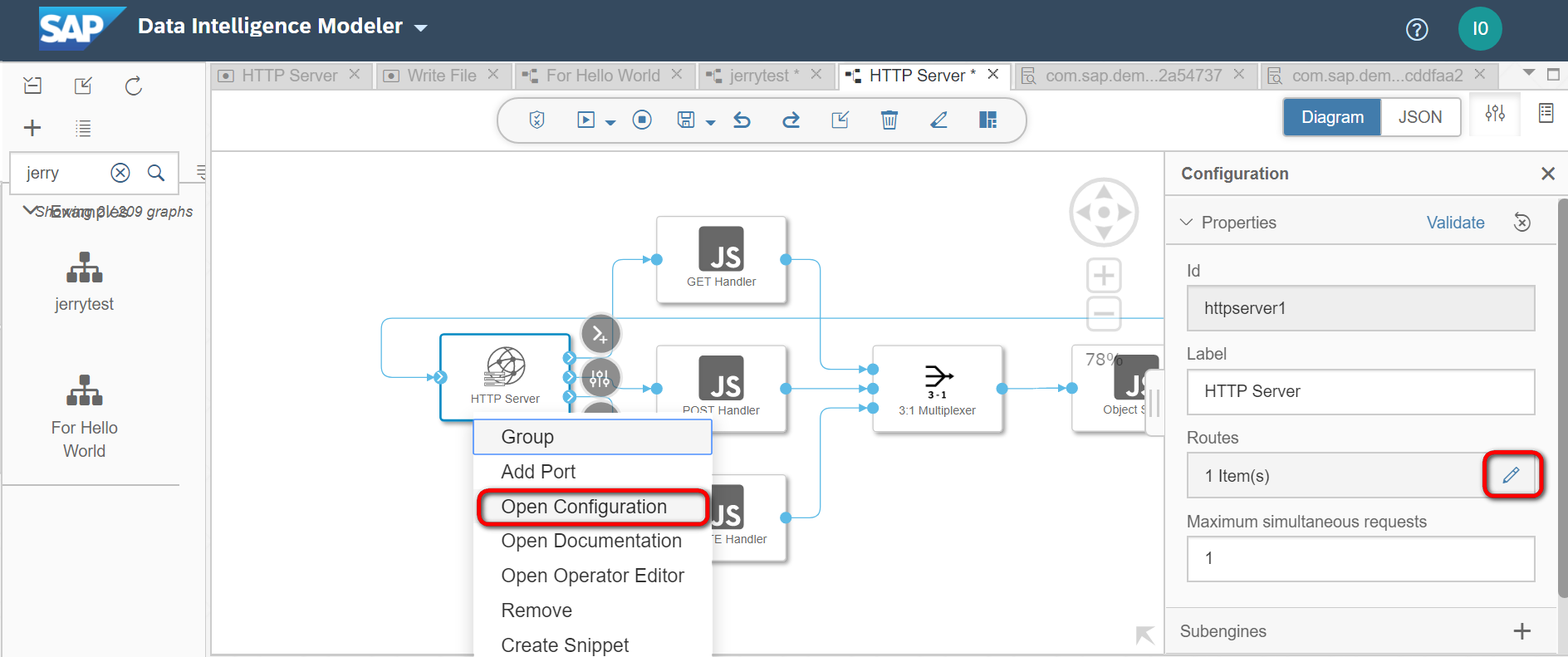Close the active HTTP Server * tab
Screen dimensions: 1568x657
(992, 74)
